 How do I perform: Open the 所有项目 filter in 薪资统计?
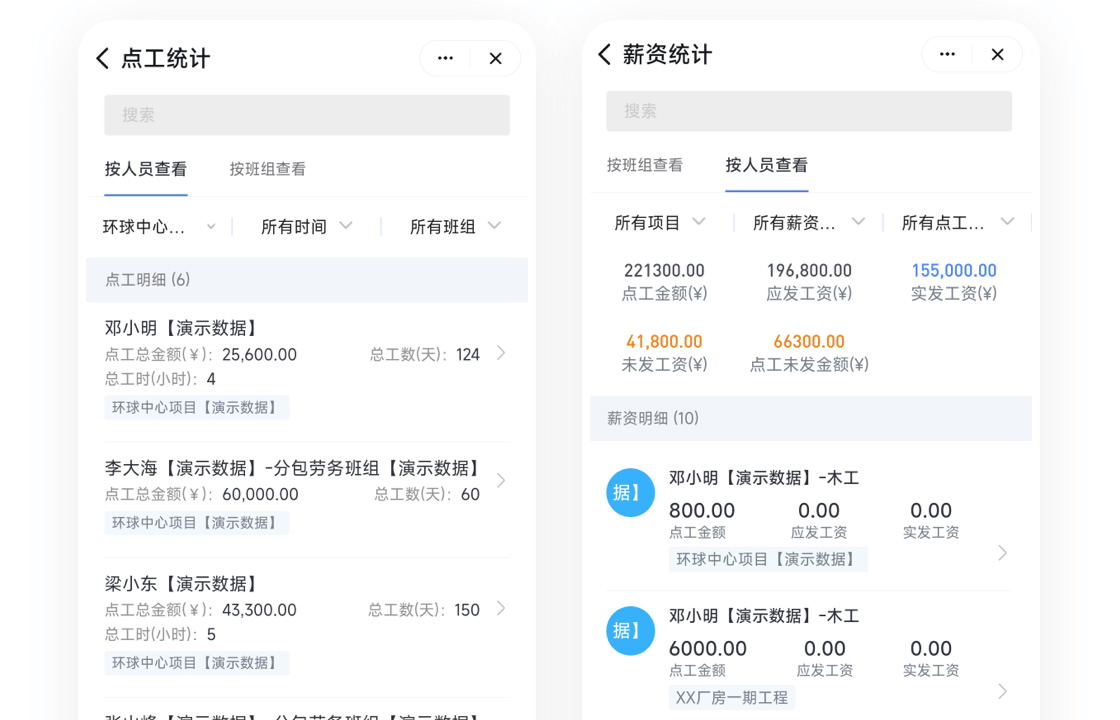[660, 223]
